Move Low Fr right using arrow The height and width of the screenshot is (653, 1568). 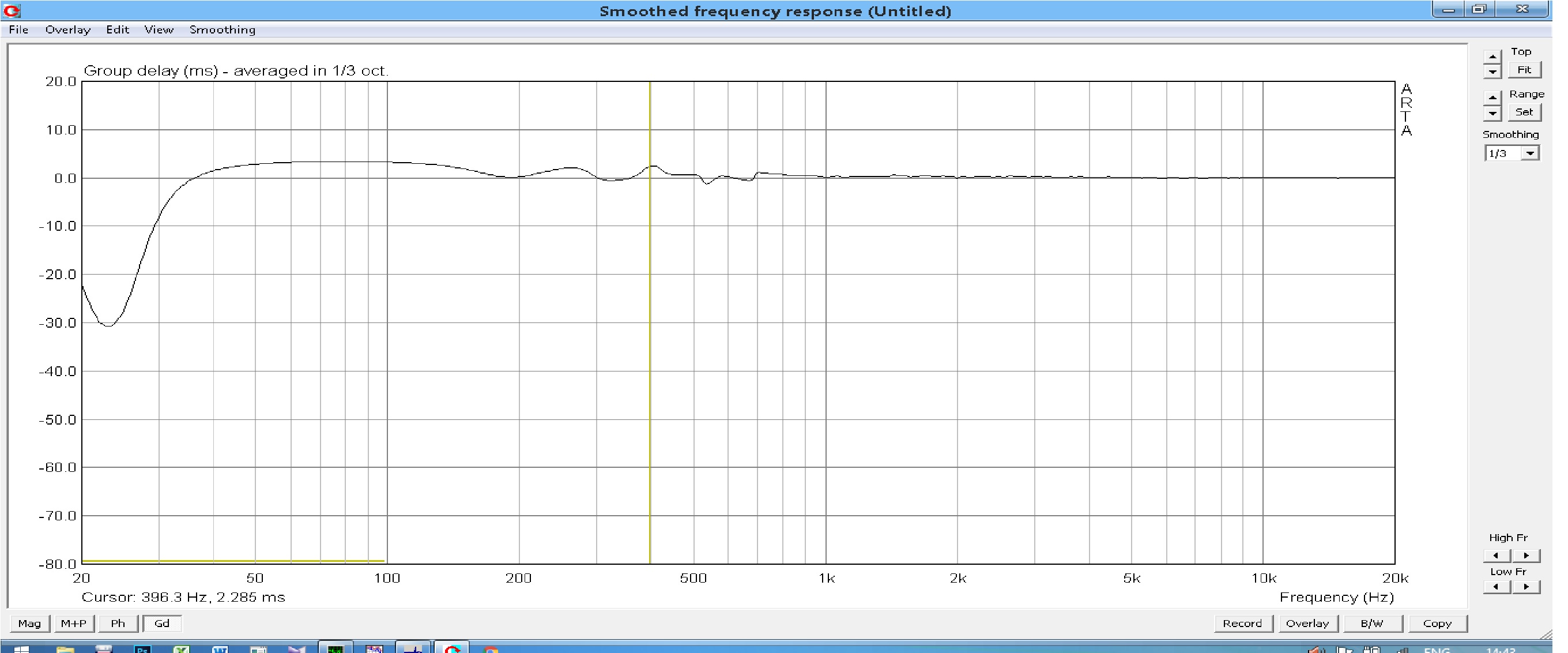[x=1526, y=587]
